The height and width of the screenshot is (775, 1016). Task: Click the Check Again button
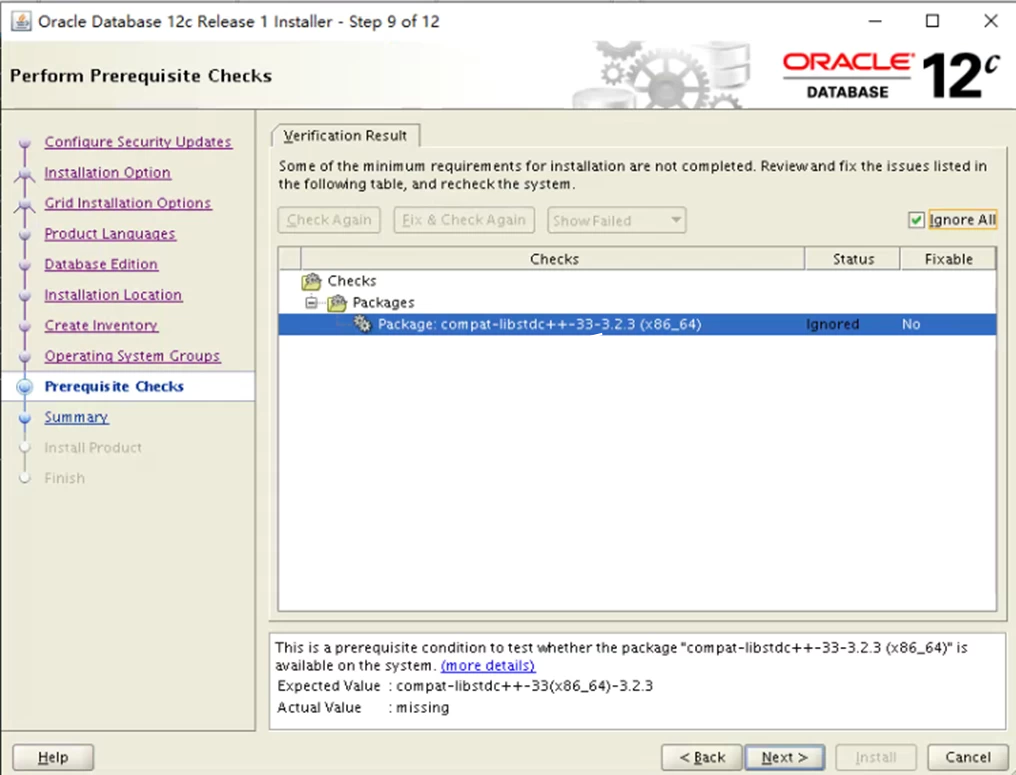[x=329, y=220]
